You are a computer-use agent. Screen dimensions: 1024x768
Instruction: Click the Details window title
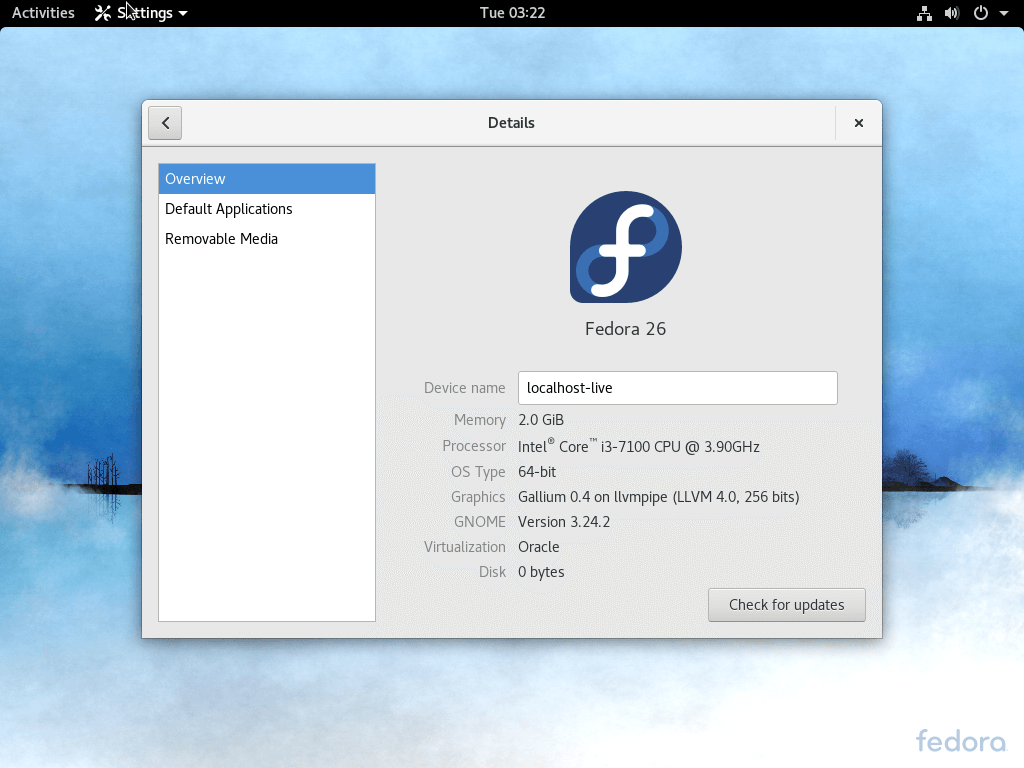coord(511,123)
